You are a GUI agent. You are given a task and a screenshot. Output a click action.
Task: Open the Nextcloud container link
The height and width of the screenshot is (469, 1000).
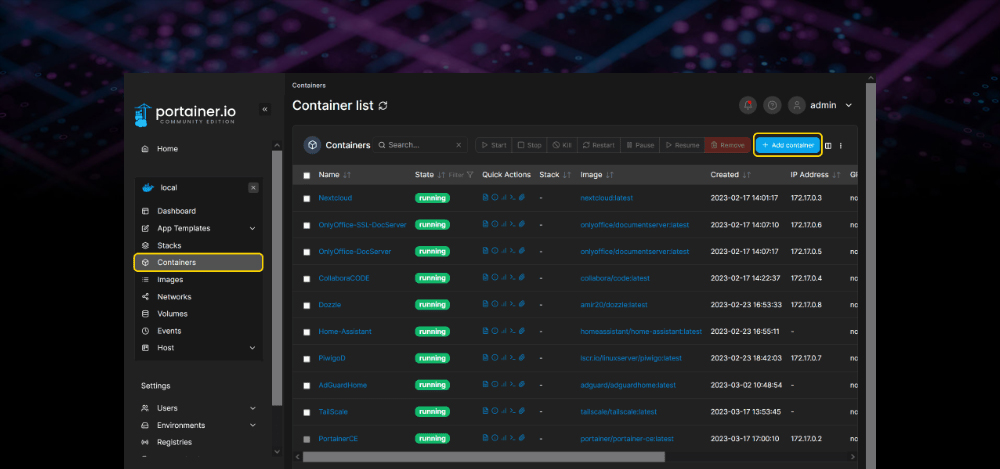[x=335, y=198]
